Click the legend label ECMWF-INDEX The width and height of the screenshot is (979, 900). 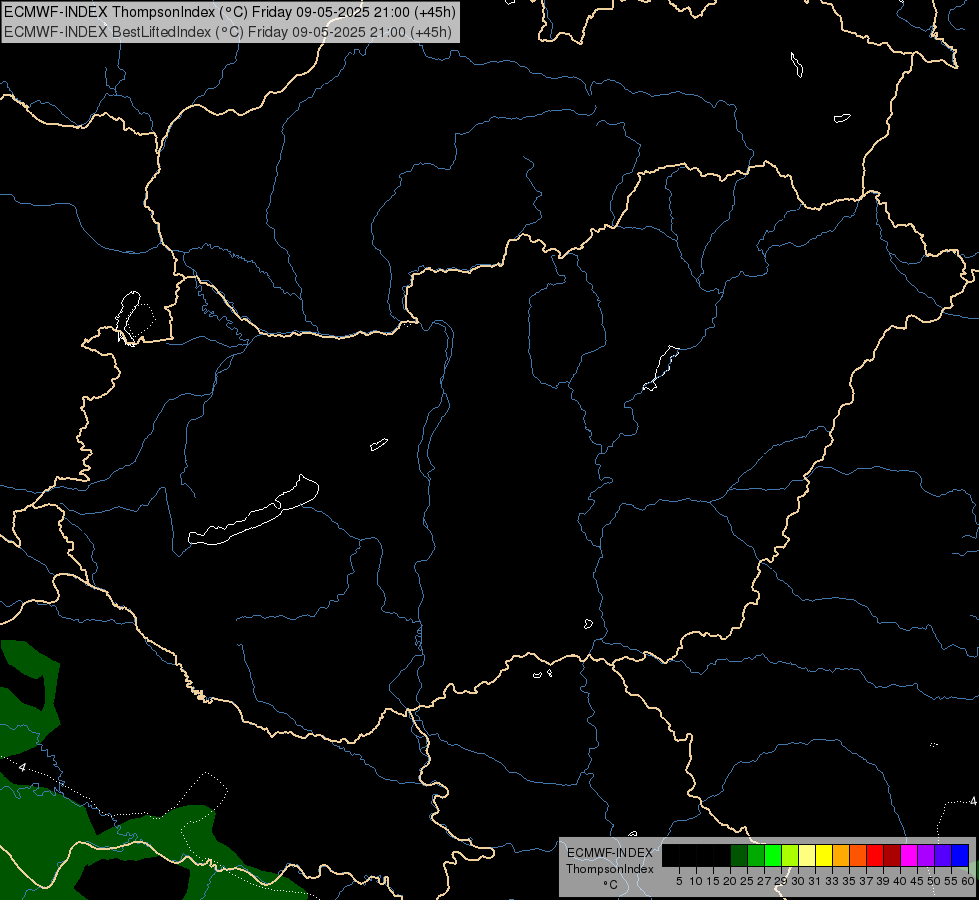[x=609, y=853]
